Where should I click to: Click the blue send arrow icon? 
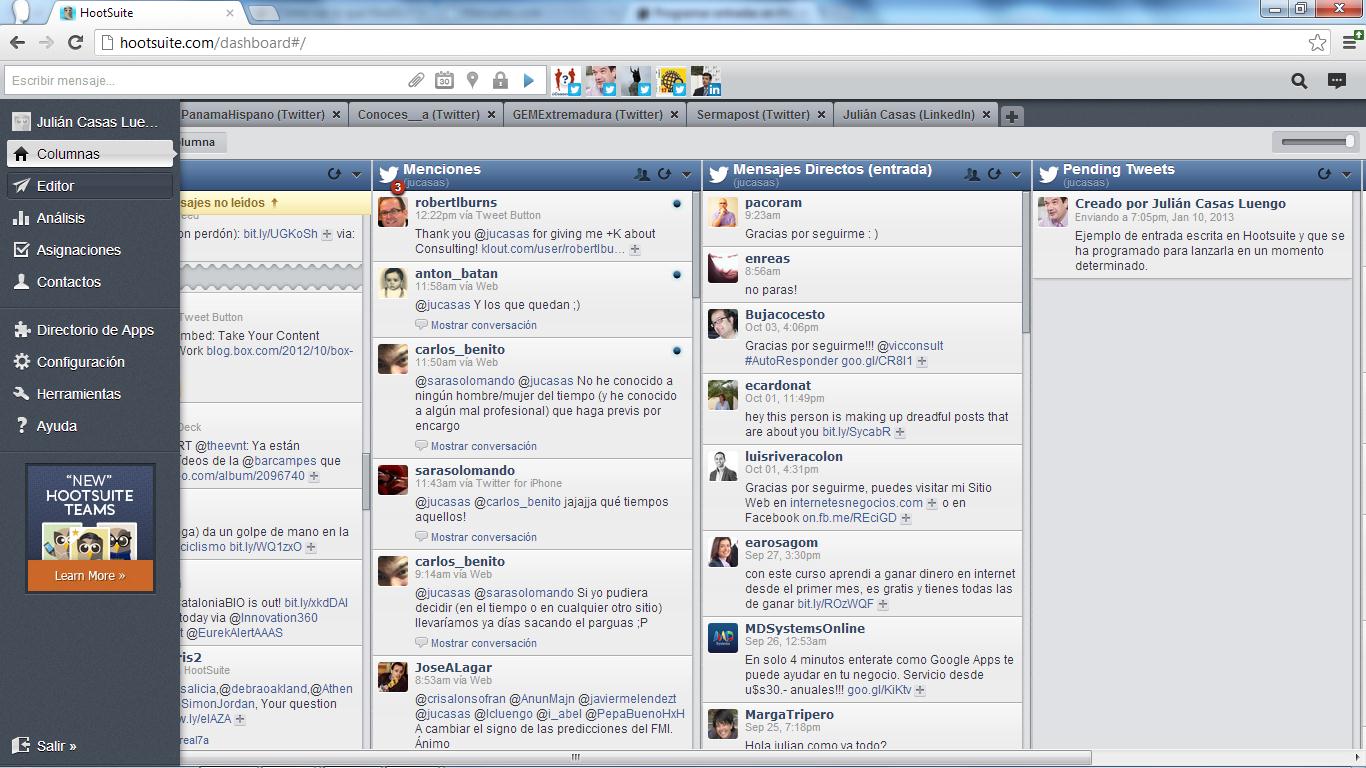point(529,81)
